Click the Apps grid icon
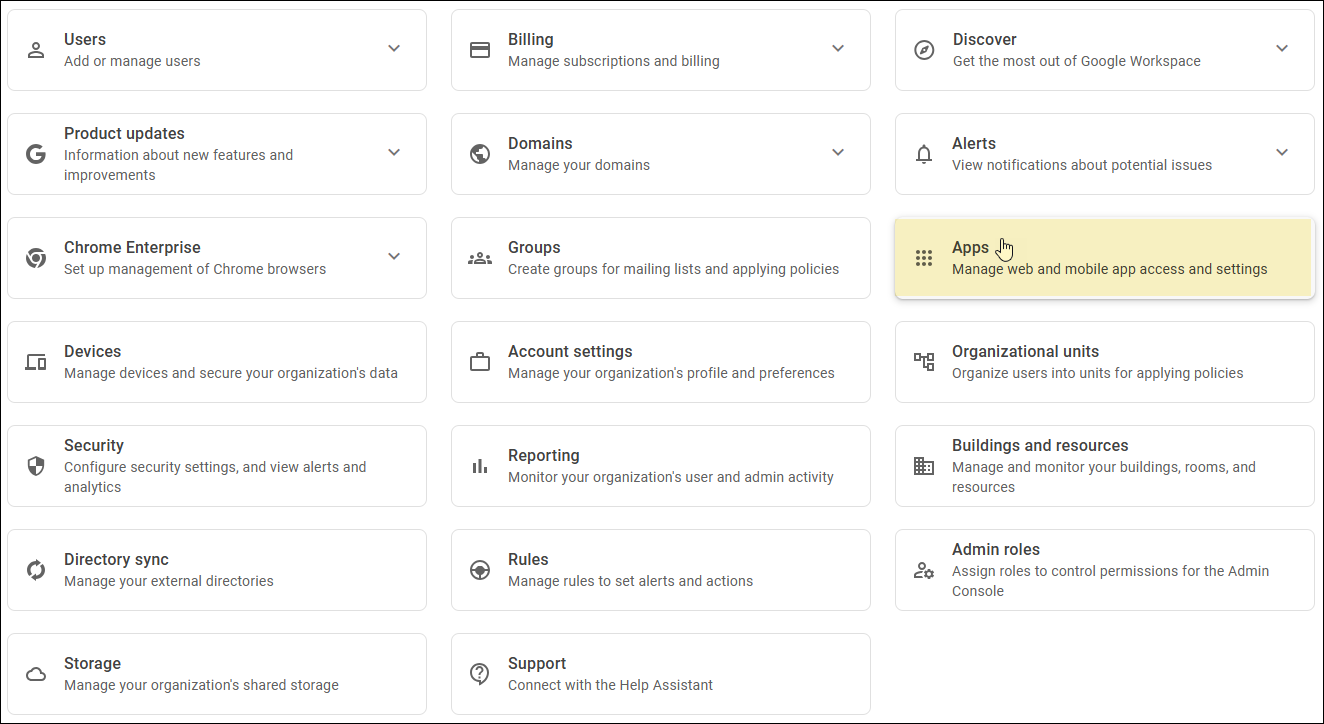 tap(924, 258)
